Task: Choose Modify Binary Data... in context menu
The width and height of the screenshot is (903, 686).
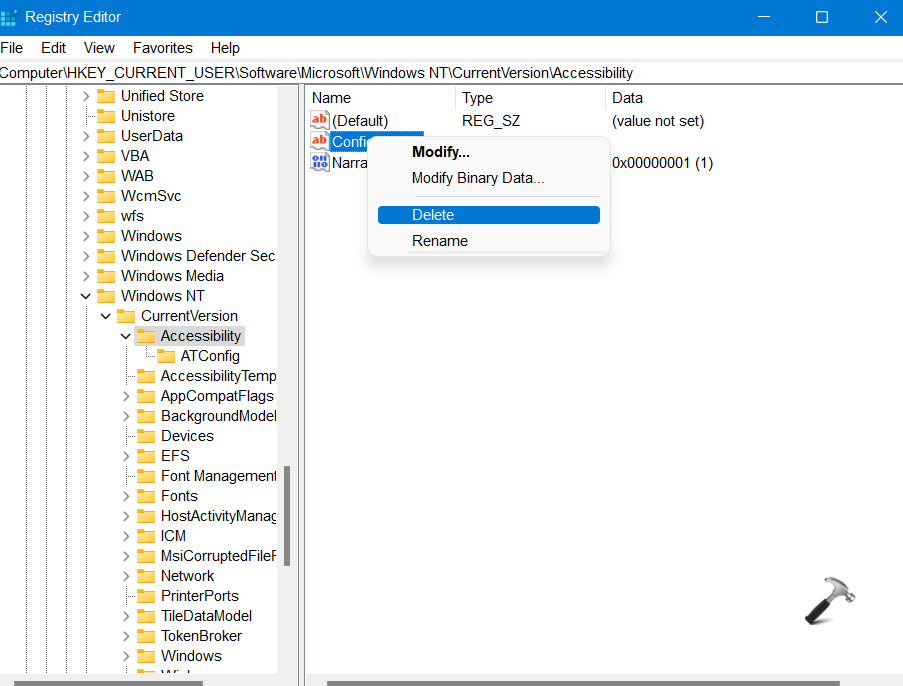Action: click(x=488, y=178)
